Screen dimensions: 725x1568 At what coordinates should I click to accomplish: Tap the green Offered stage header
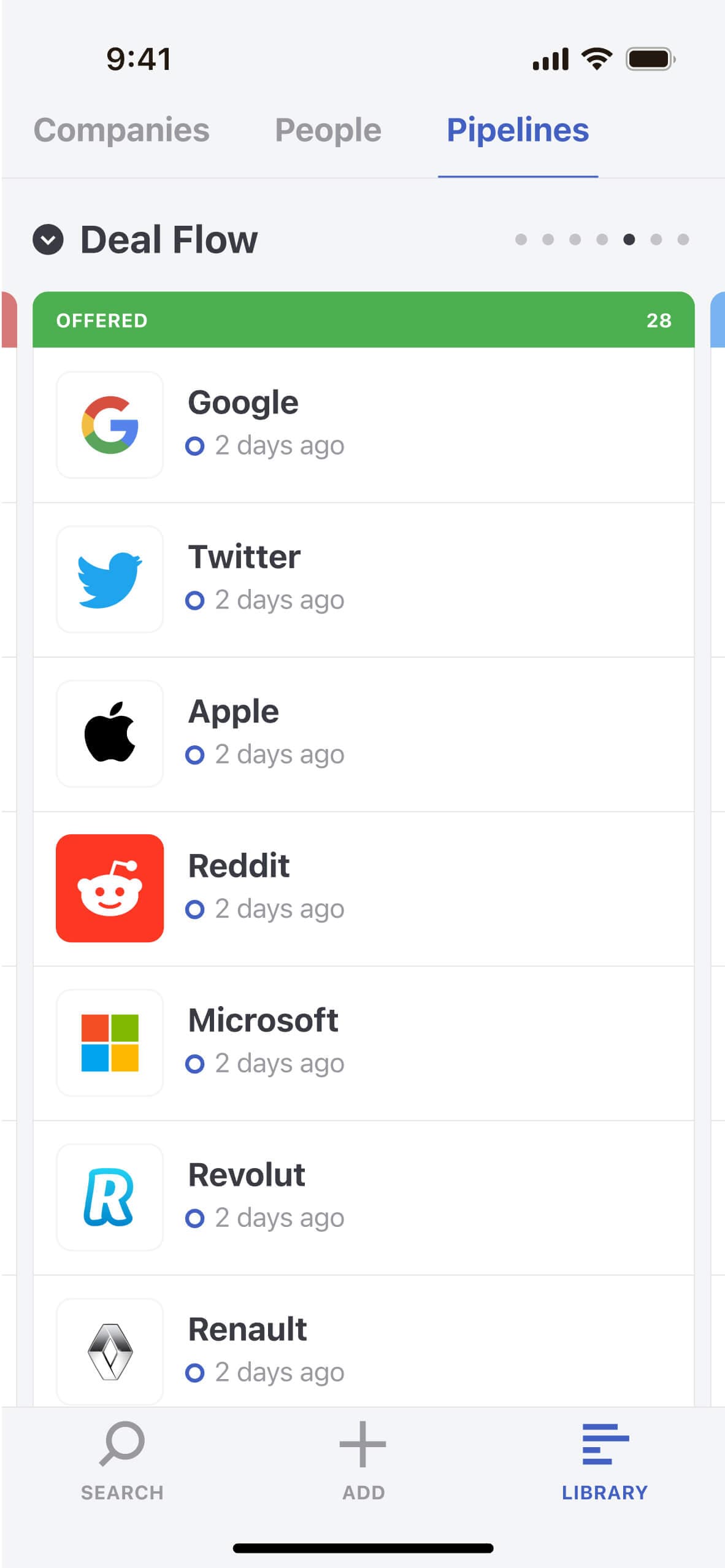363,320
